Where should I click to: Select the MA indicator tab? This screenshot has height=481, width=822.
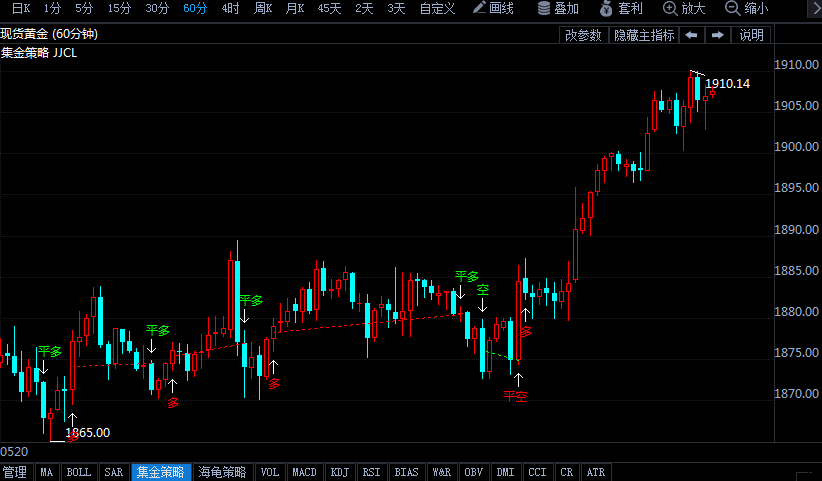click(47, 472)
